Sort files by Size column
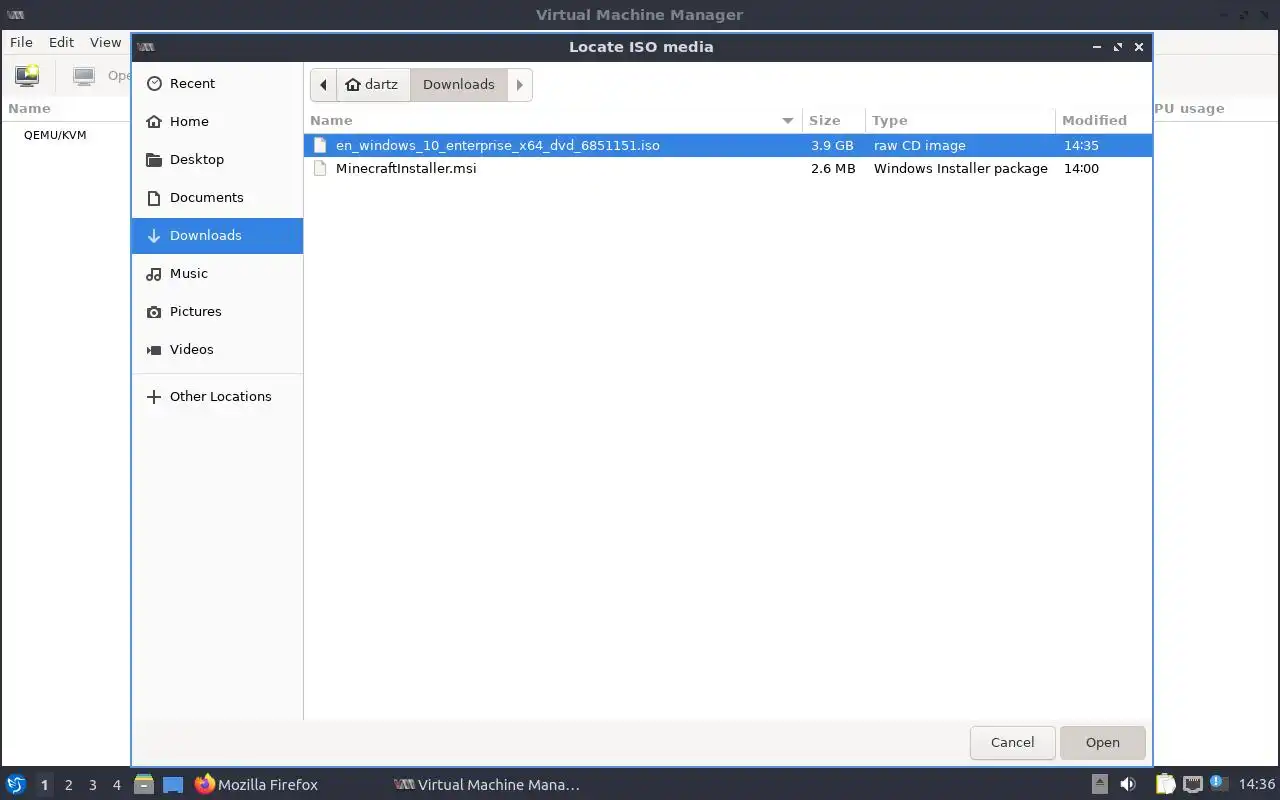 click(x=834, y=120)
